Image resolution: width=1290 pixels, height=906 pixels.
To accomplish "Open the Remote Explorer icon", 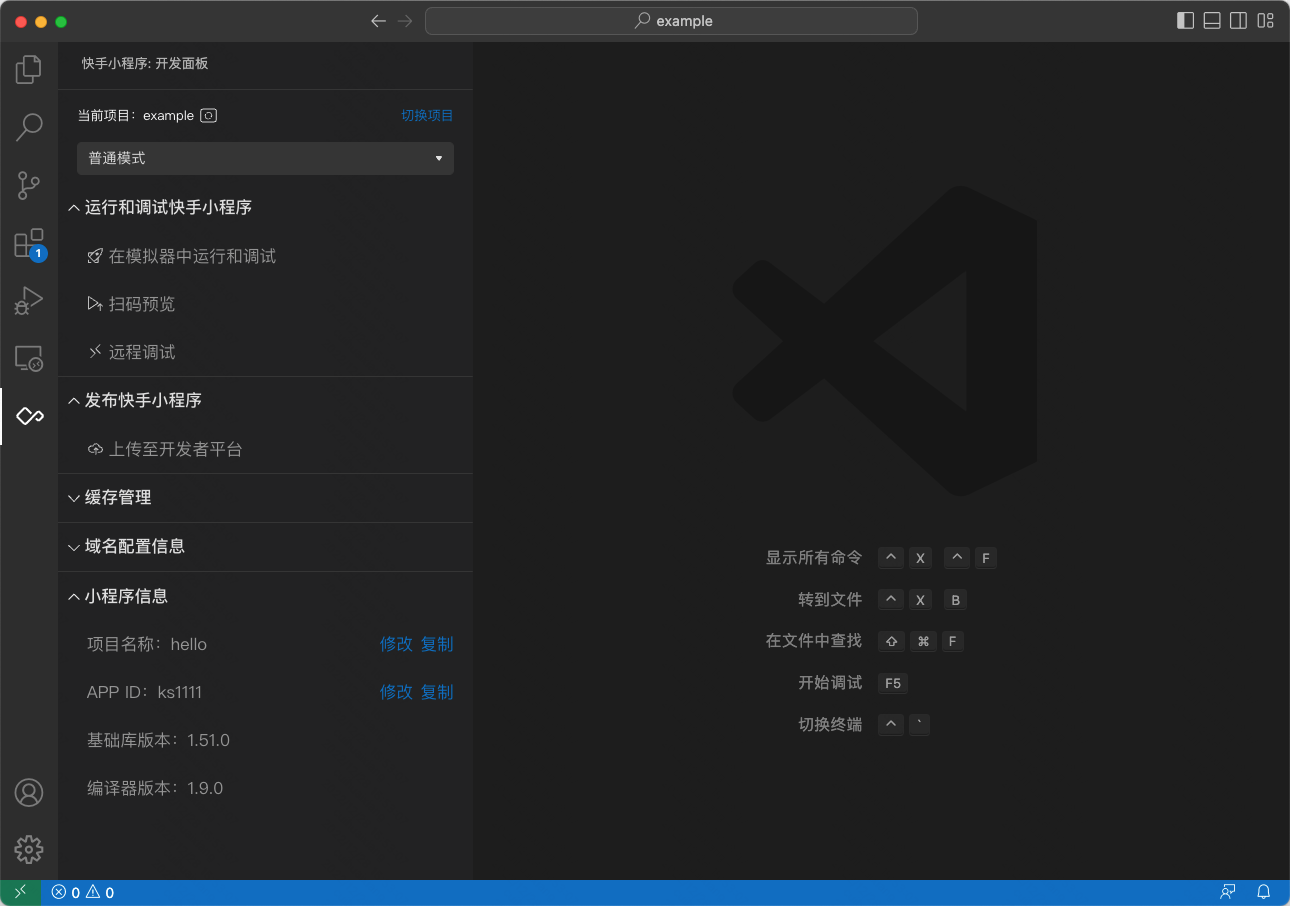I will tap(29, 358).
